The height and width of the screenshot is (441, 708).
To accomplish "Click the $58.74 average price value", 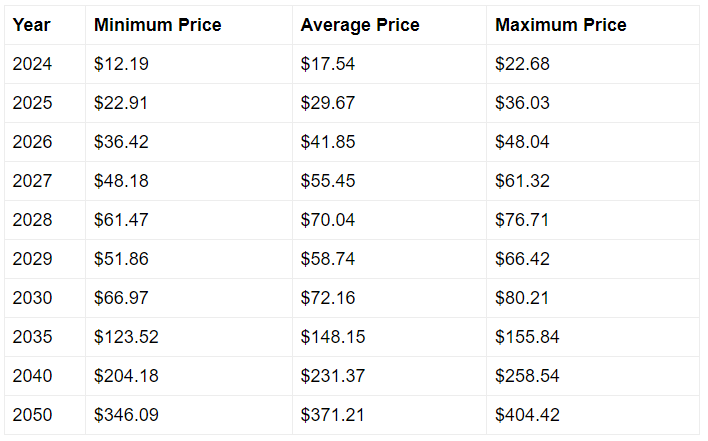I will pos(328,259).
